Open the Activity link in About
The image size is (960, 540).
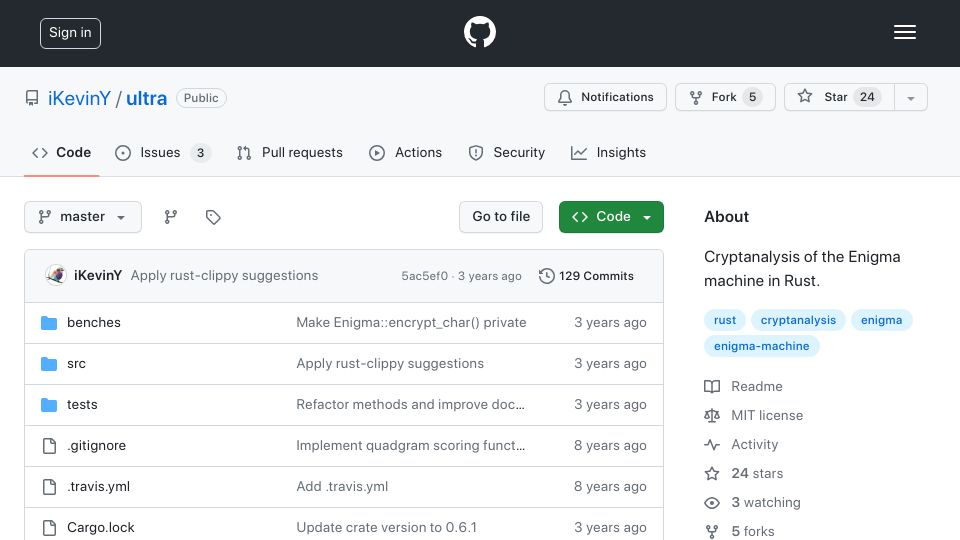pyautogui.click(x=741, y=444)
